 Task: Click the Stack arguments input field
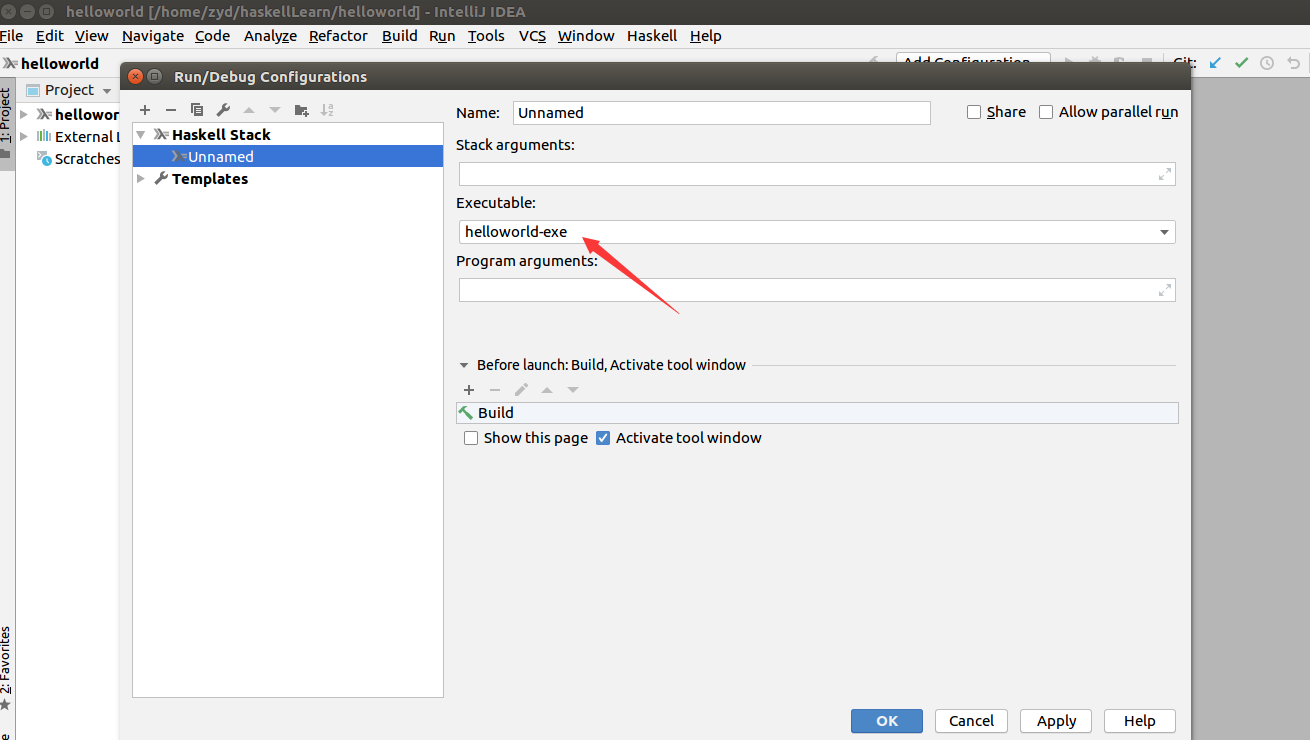(x=817, y=174)
